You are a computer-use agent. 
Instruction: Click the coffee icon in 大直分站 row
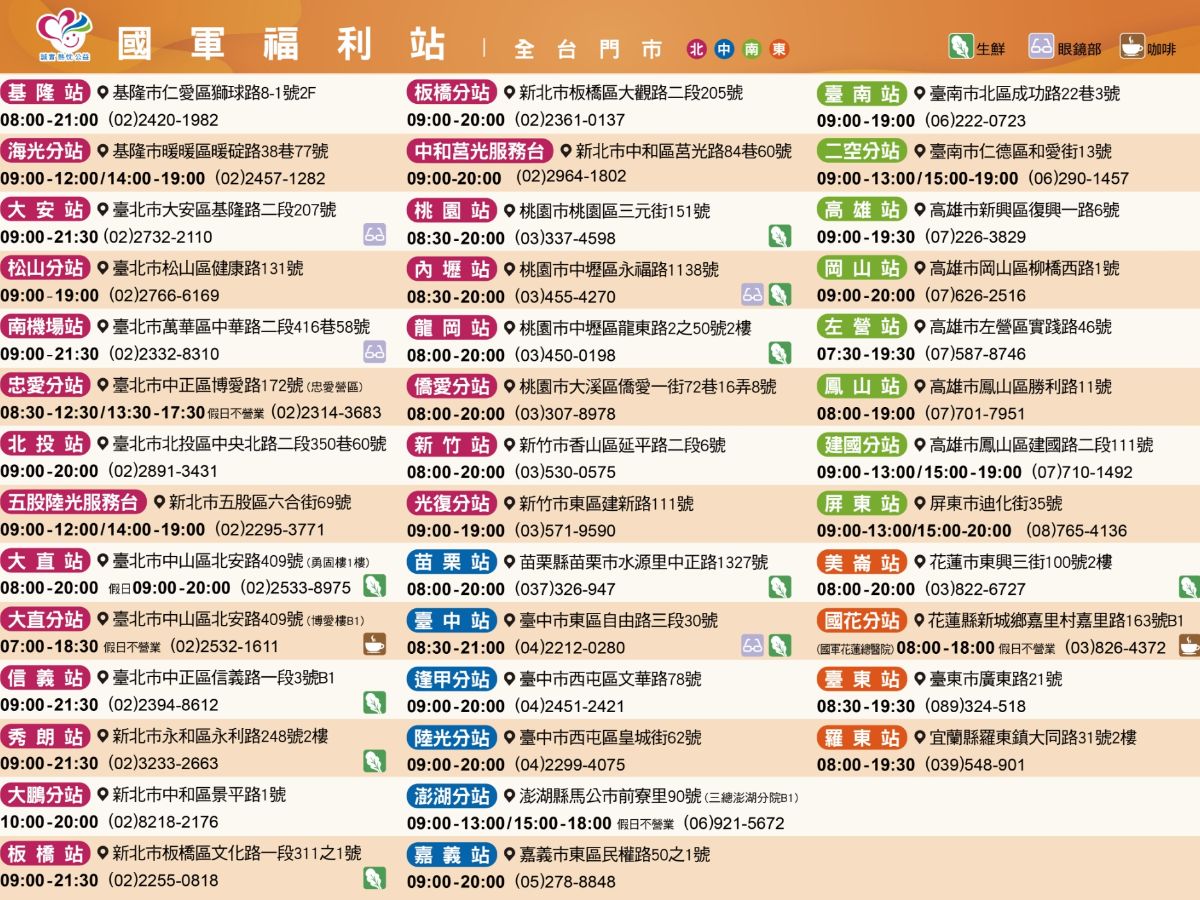coord(374,644)
